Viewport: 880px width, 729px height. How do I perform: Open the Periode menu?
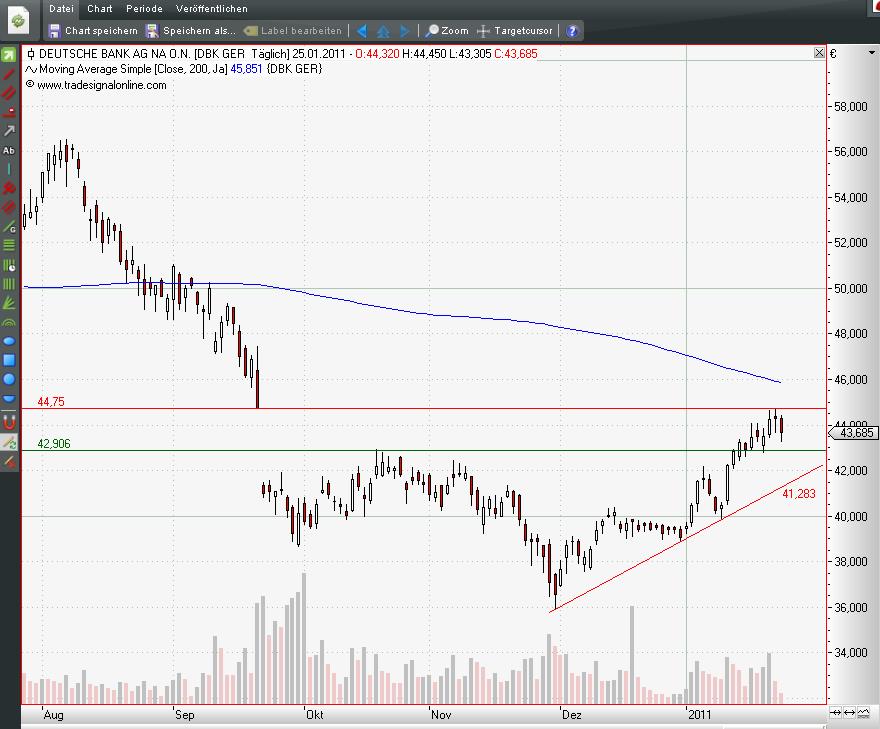pos(143,8)
